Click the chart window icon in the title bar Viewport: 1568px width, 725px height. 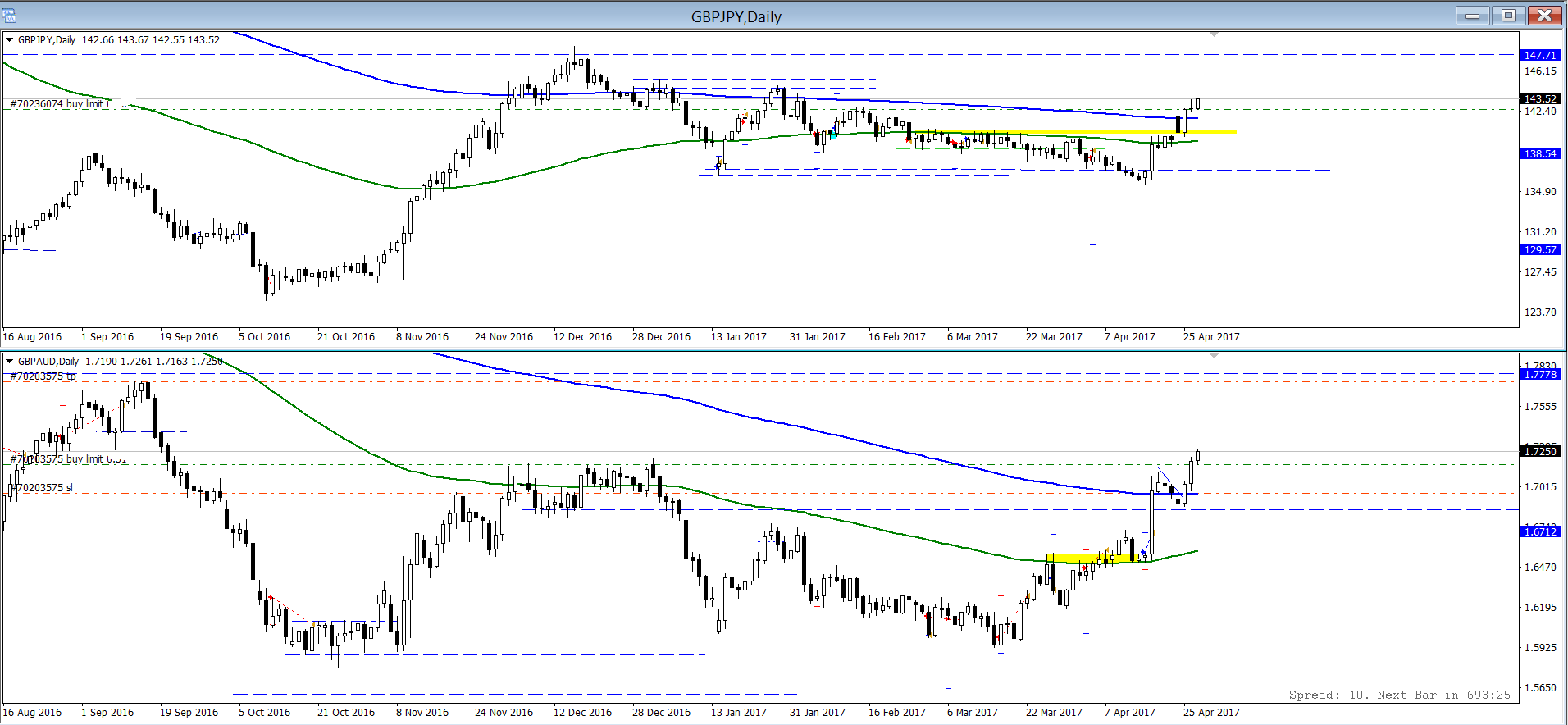9,16
